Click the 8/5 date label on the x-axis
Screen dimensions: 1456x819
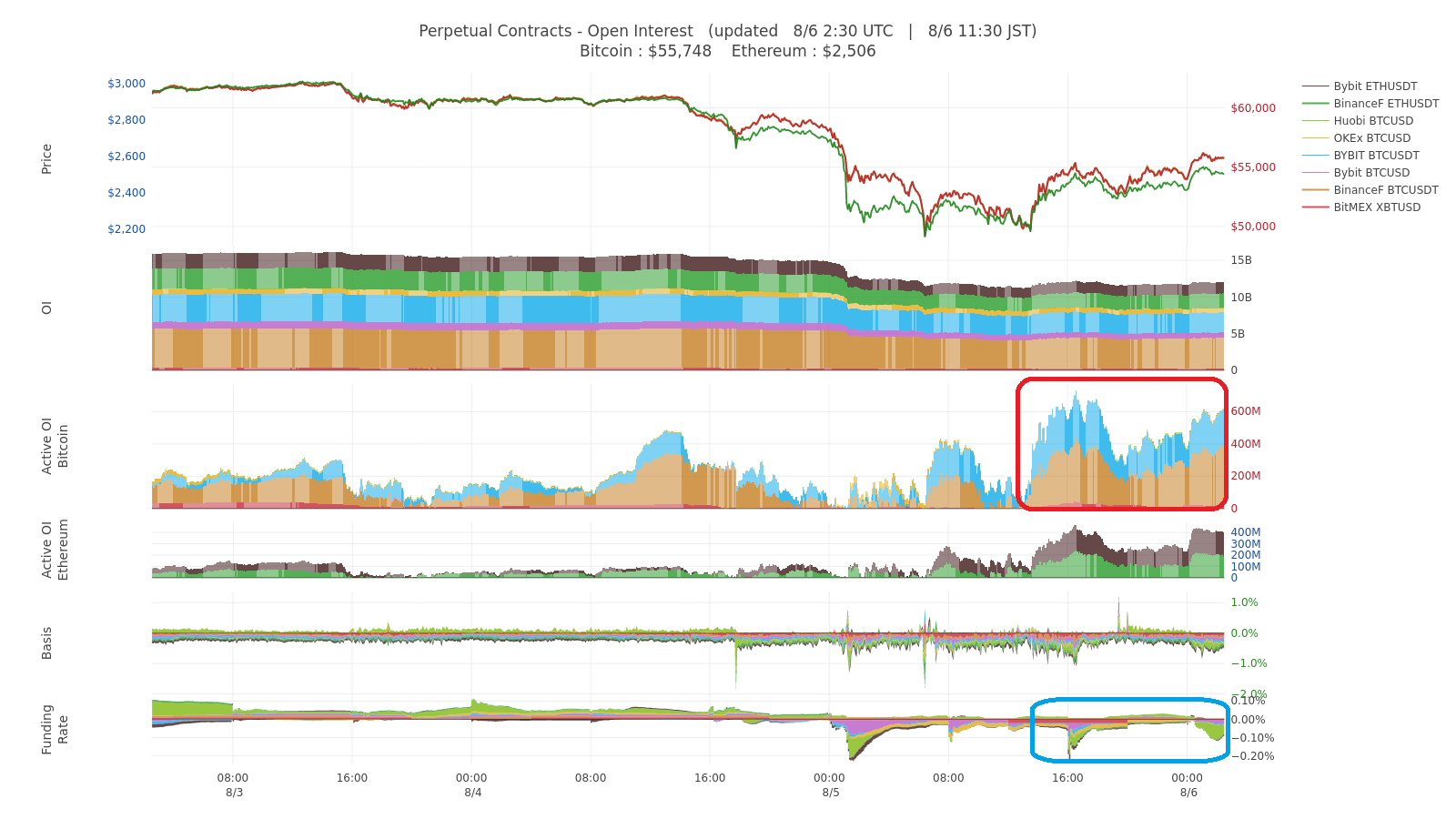[829, 792]
